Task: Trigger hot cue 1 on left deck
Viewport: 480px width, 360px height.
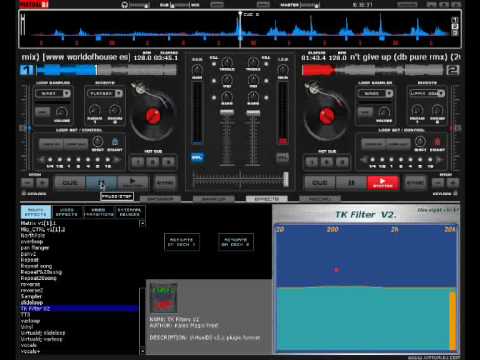Action: (138, 162)
